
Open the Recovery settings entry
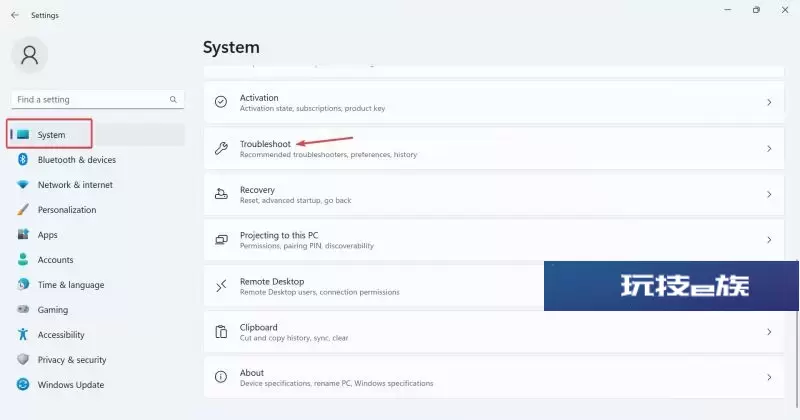coord(494,194)
